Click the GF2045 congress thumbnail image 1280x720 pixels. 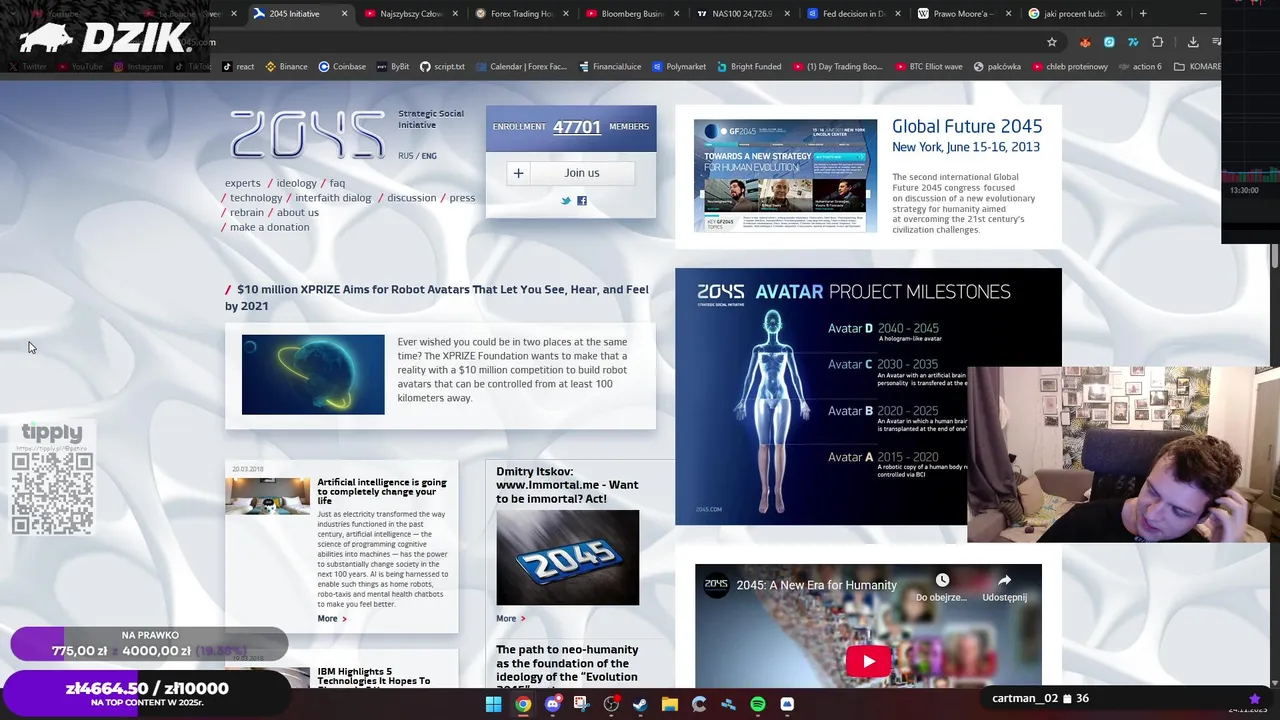pyautogui.click(x=785, y=176)
